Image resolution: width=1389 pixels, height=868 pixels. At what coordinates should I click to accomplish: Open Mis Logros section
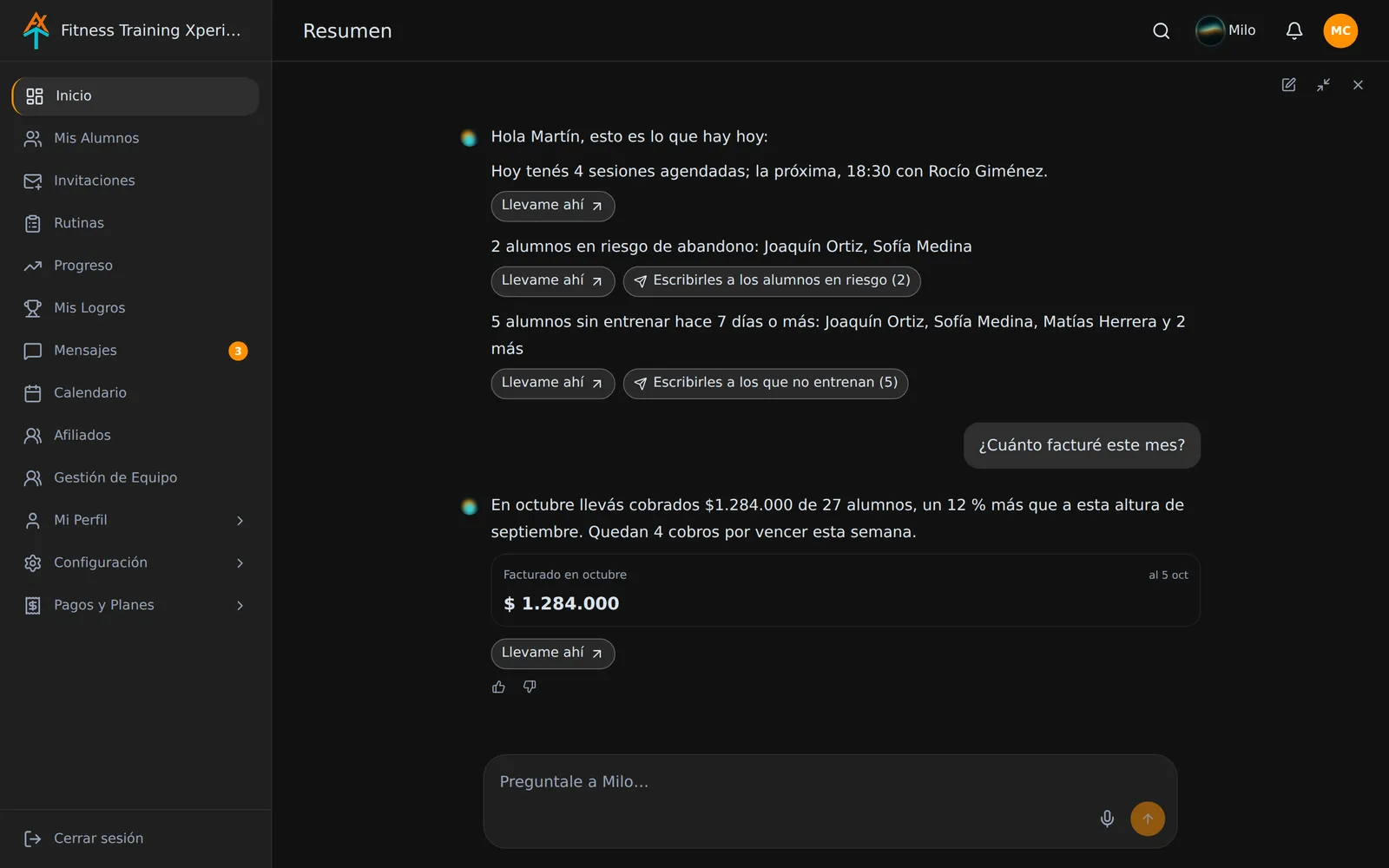(135, 308)
